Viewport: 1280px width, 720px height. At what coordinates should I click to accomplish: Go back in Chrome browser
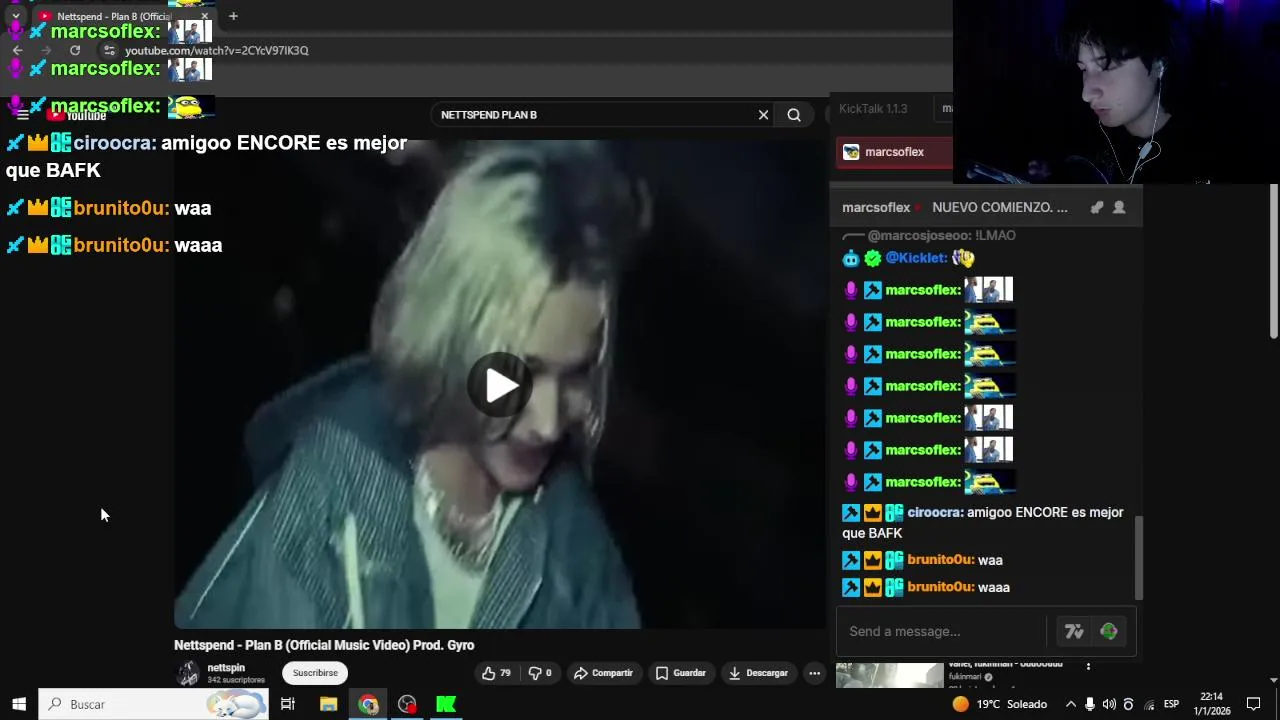17,50
